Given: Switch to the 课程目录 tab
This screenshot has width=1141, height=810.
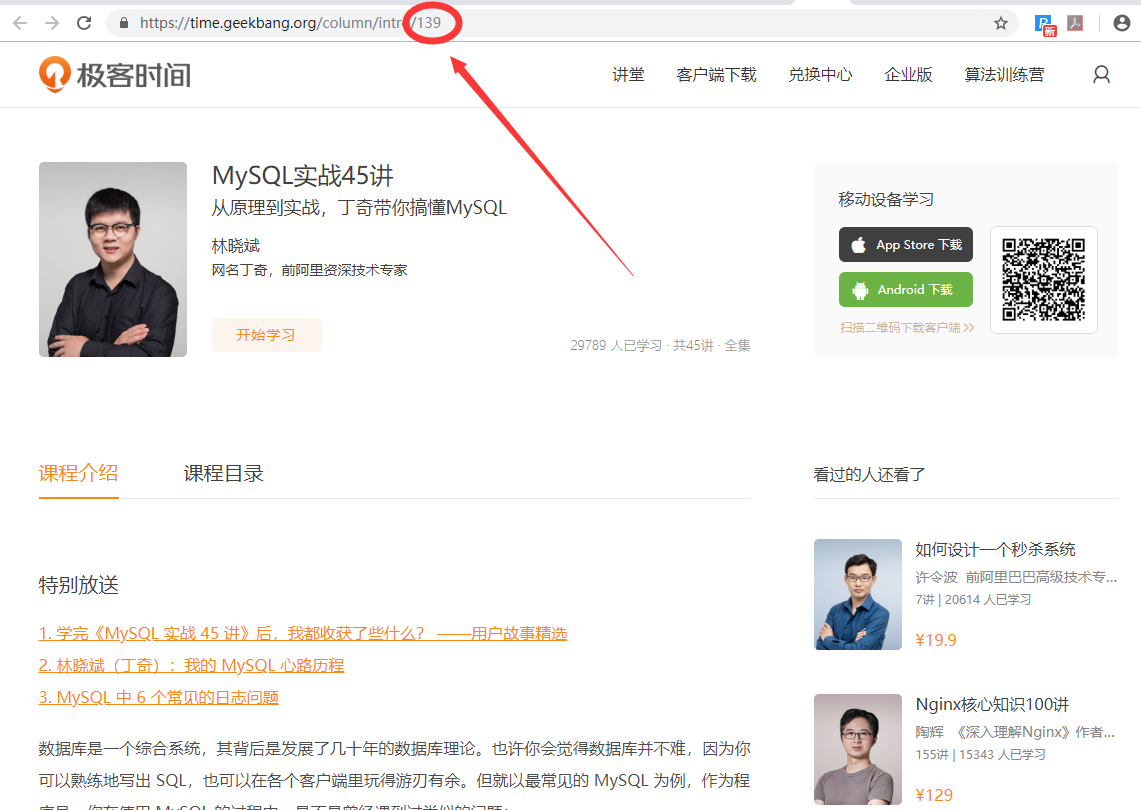Looking at the screenshot, I should pyautogui.click(x=223, y=474).
